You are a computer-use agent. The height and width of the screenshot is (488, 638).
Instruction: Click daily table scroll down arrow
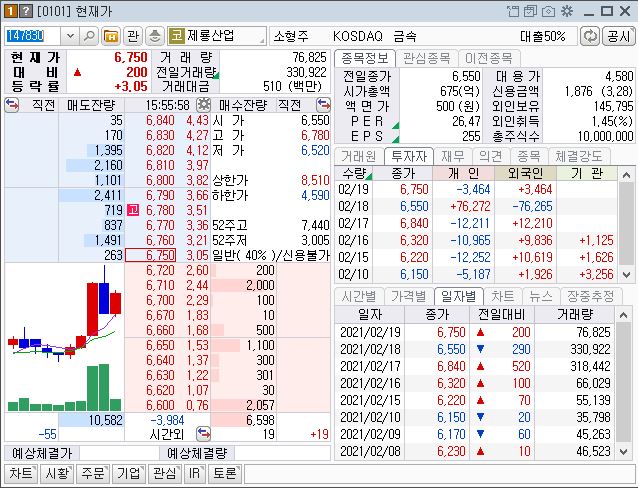click(x=623, y=452)
